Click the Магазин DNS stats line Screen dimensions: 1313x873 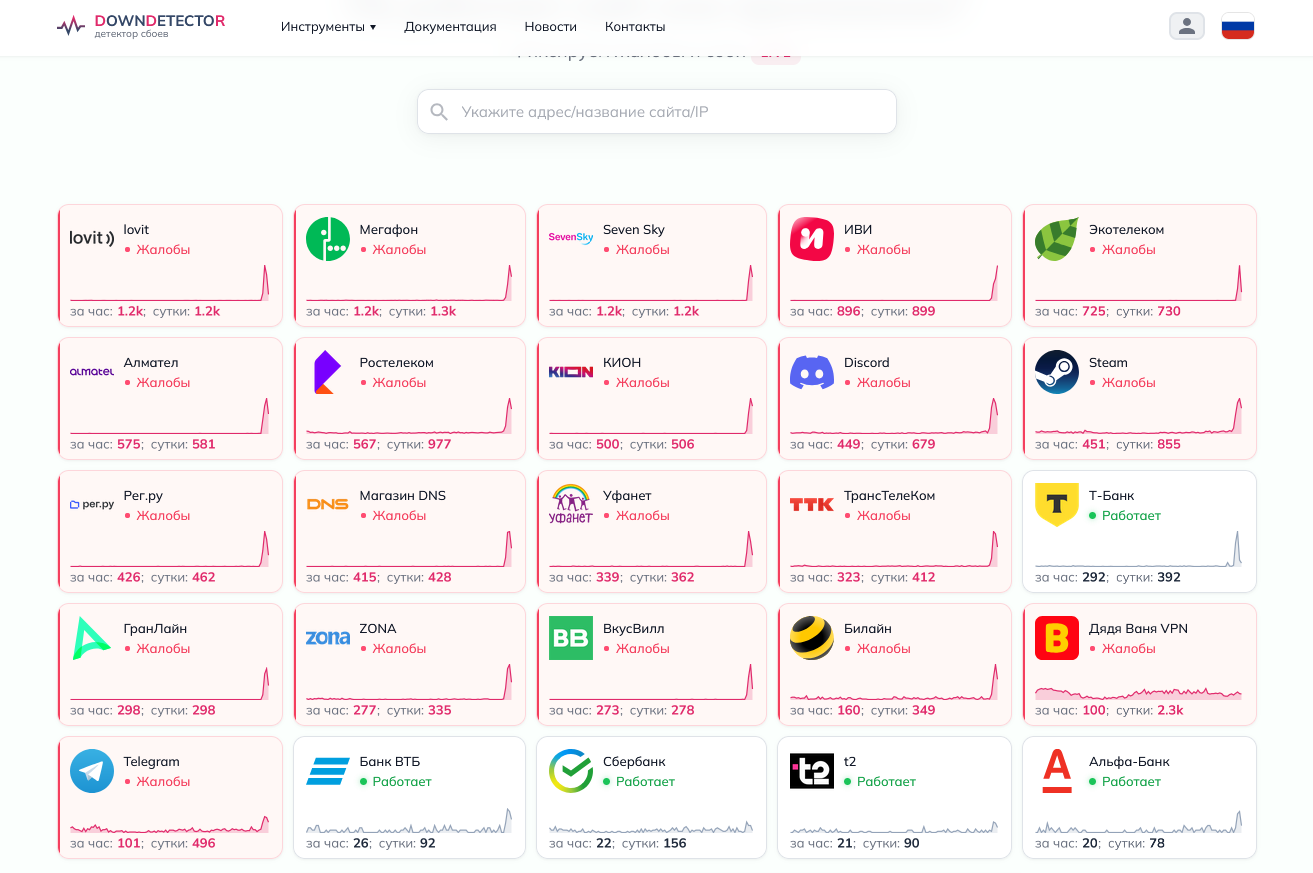(379, 578)
